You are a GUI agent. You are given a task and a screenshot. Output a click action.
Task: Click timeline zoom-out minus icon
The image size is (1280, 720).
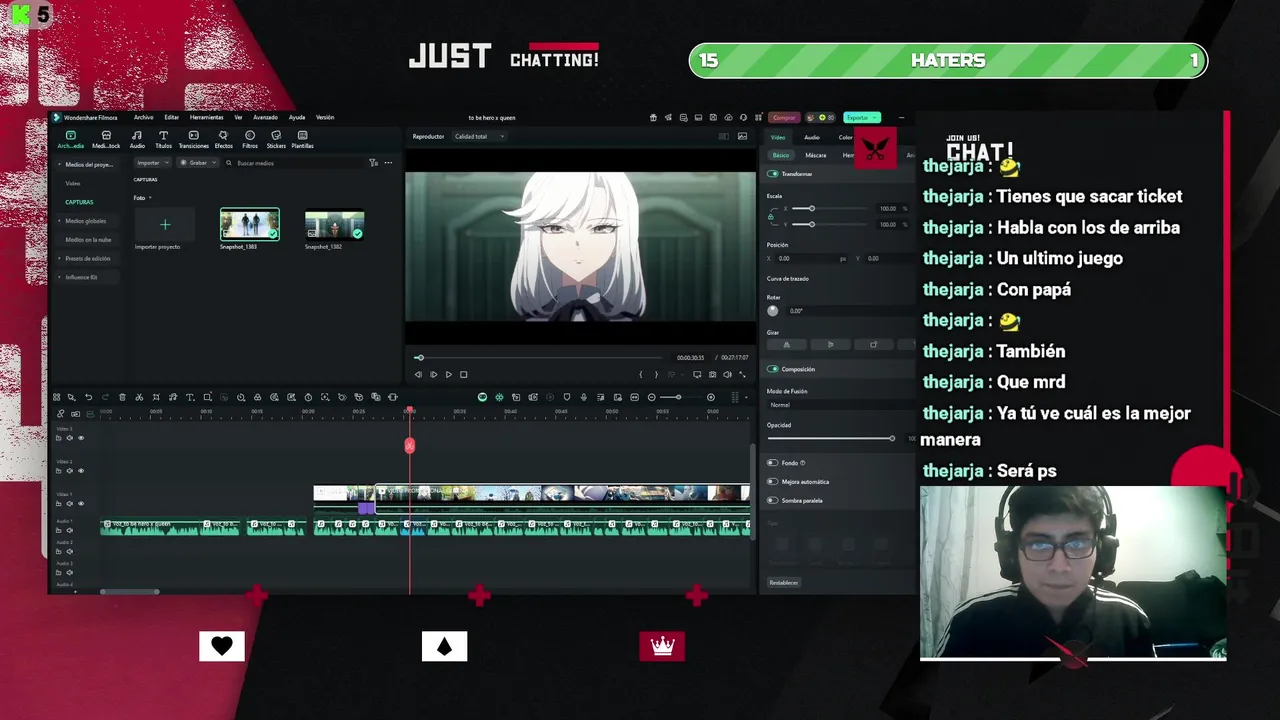tap(651, 397)
